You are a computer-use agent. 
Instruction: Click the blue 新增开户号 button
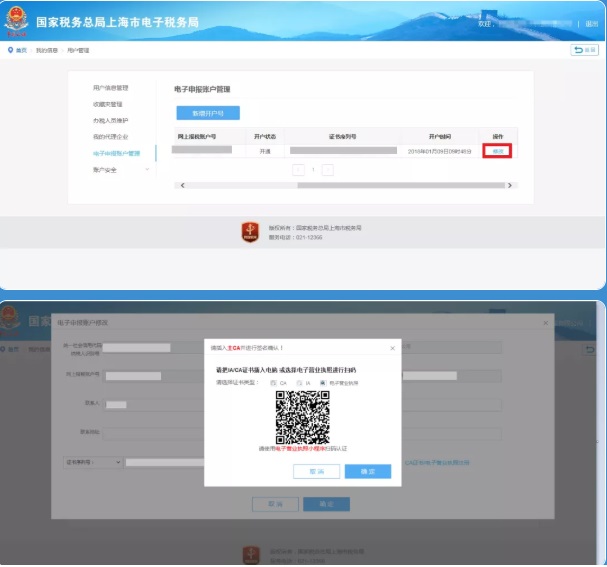click(208, 113)
